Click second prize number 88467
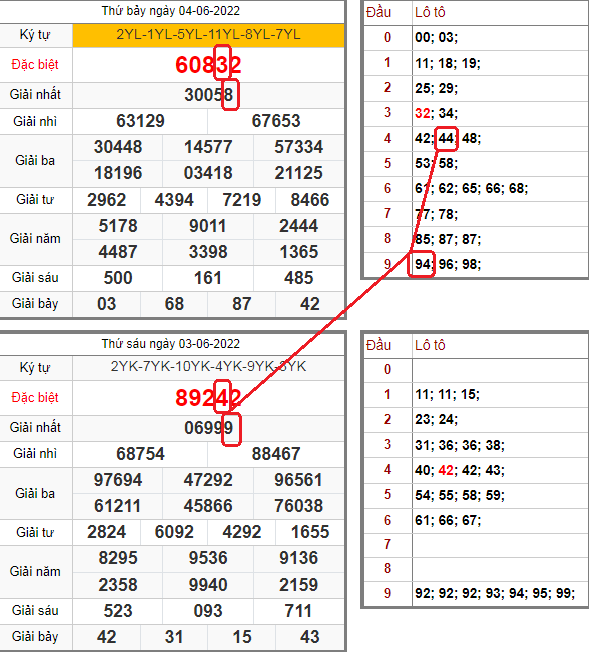 tap(276, 454)
